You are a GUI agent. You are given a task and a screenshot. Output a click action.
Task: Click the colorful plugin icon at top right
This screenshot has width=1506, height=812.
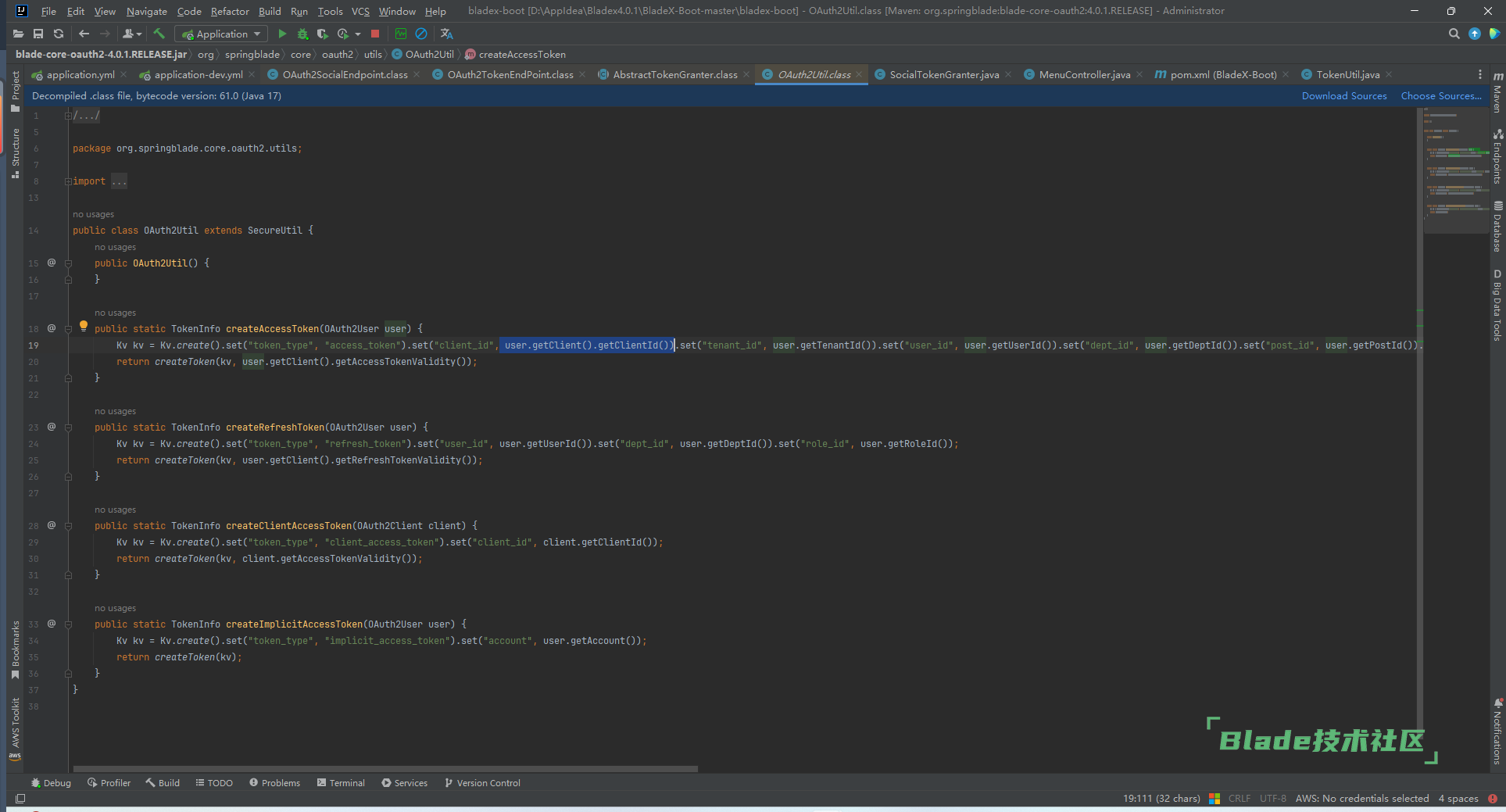click(x=1494, y=34)
